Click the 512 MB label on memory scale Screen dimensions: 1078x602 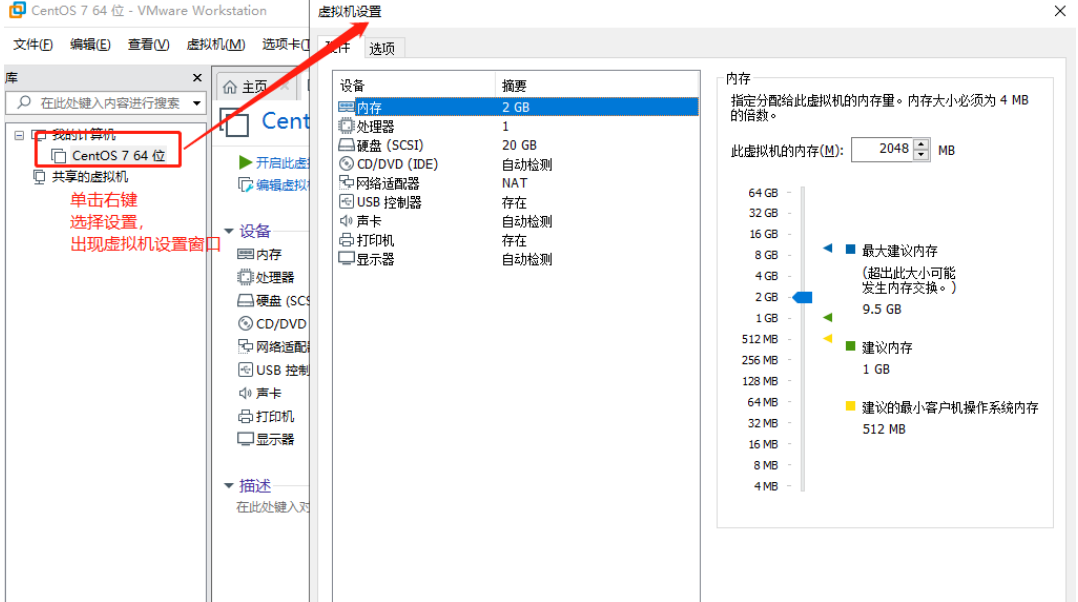760,339
